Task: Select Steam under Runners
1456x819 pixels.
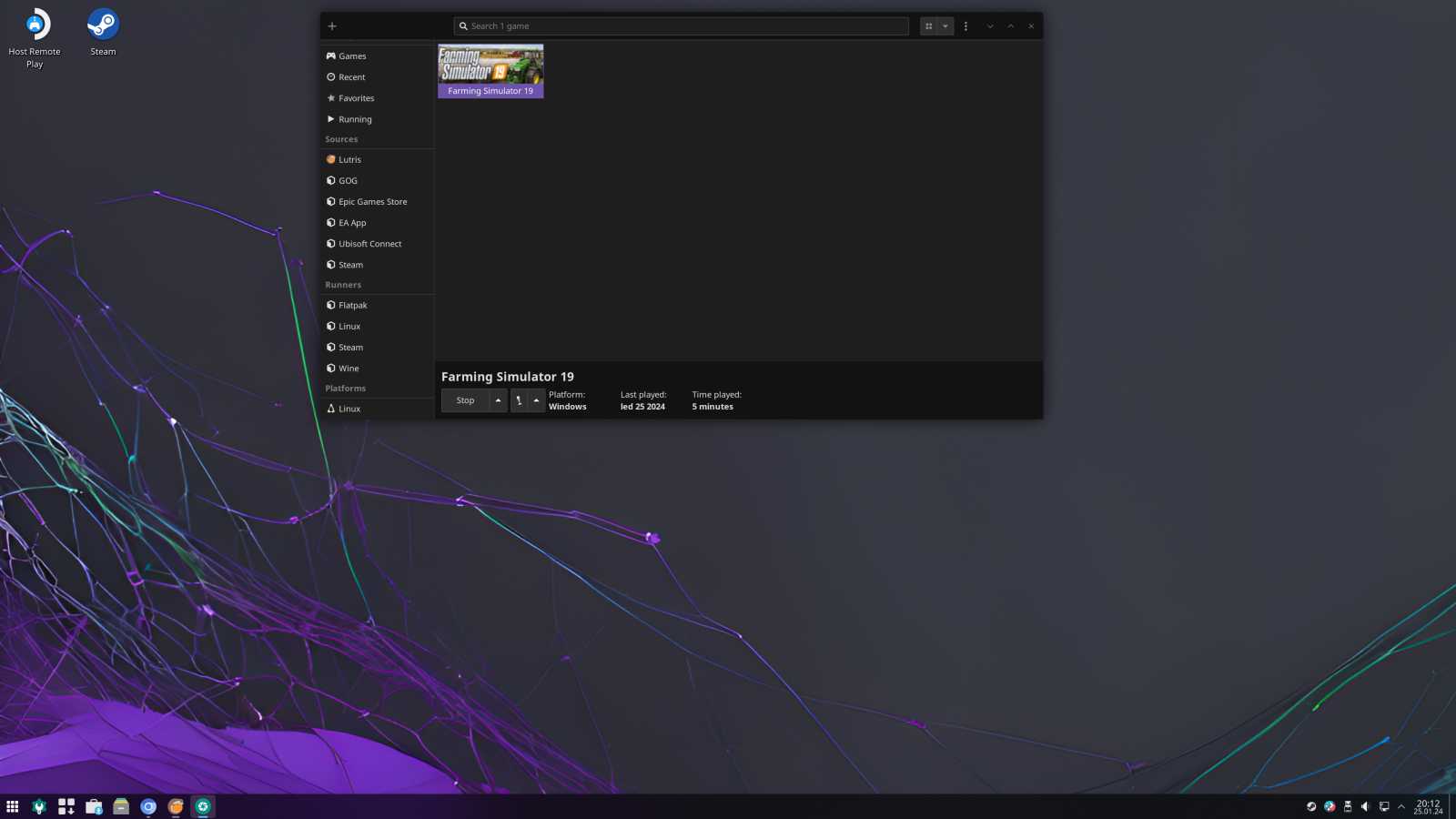Action: 377,347
